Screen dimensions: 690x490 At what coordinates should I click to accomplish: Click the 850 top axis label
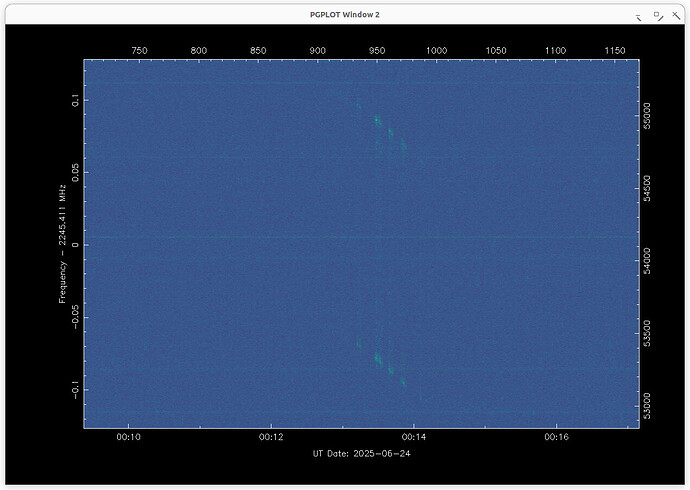click(258, 51)
